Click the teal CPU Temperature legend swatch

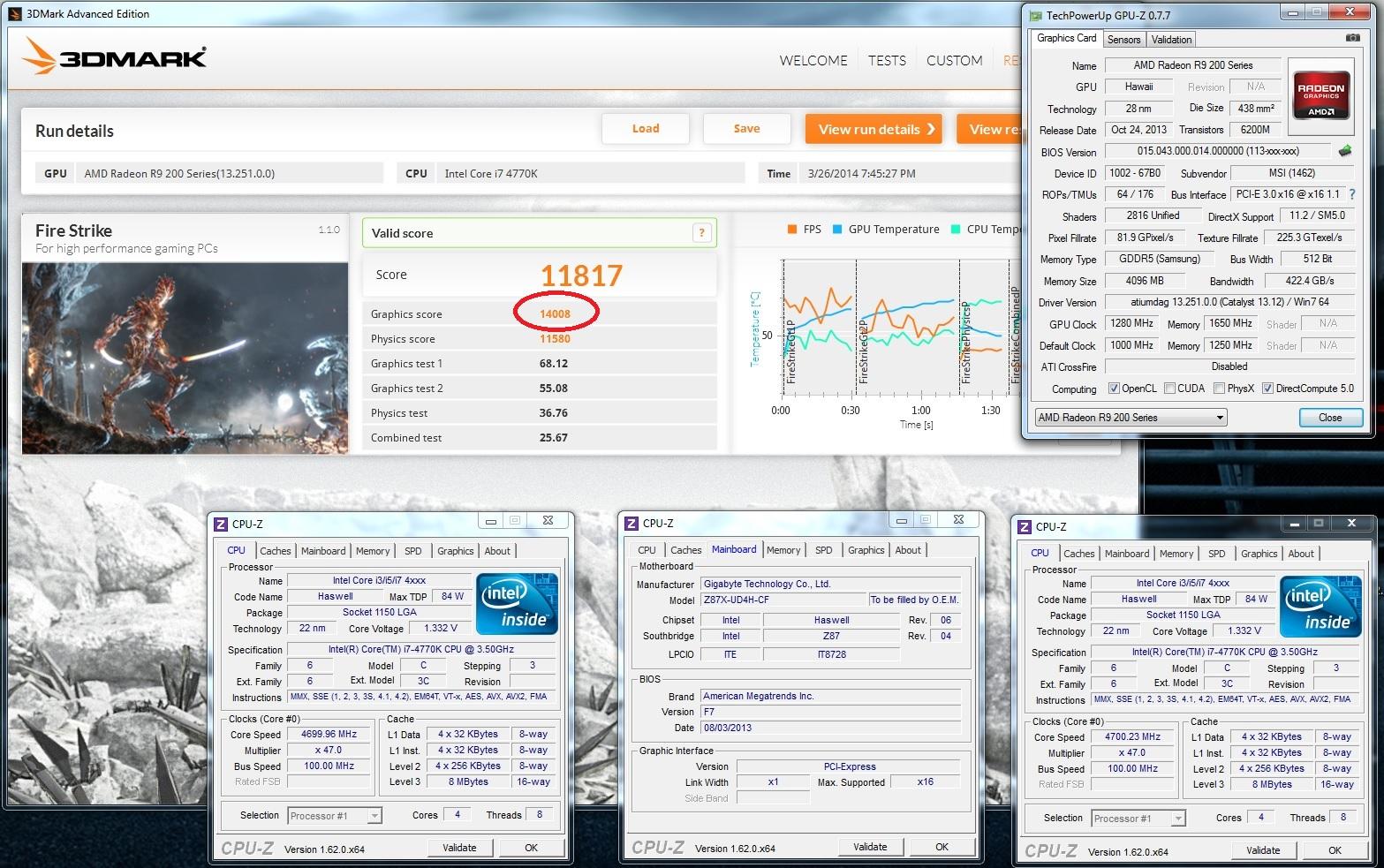pos(956,230)
